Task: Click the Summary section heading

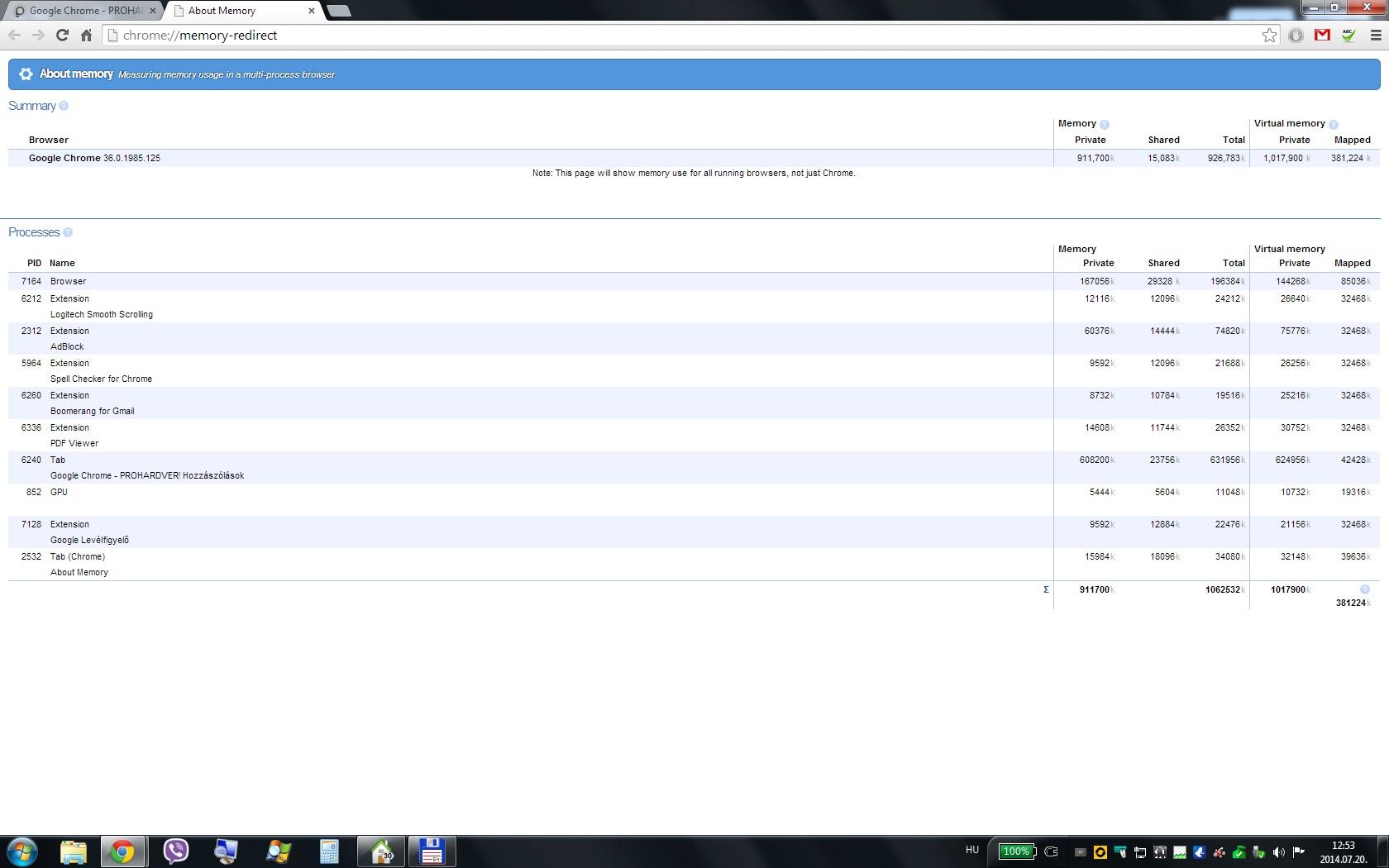Action: click(x=32, y=106)
